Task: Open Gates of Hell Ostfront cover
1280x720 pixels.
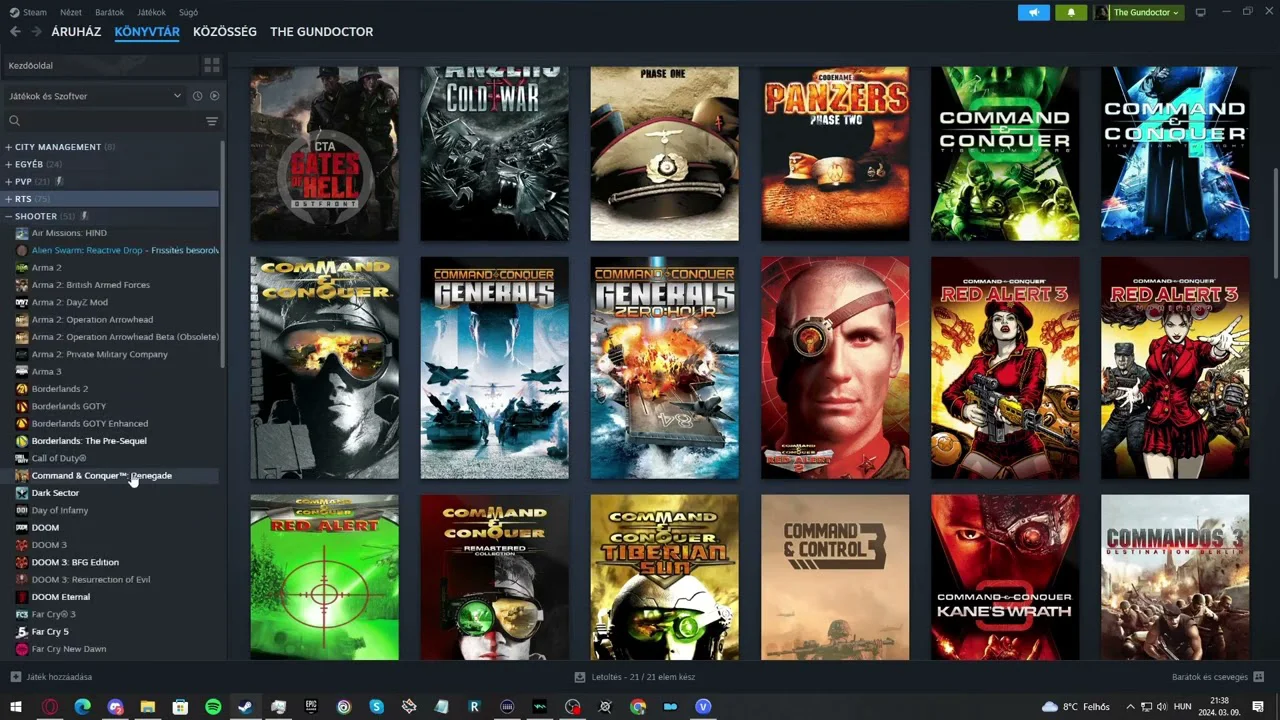Action: tap(324, 153)
